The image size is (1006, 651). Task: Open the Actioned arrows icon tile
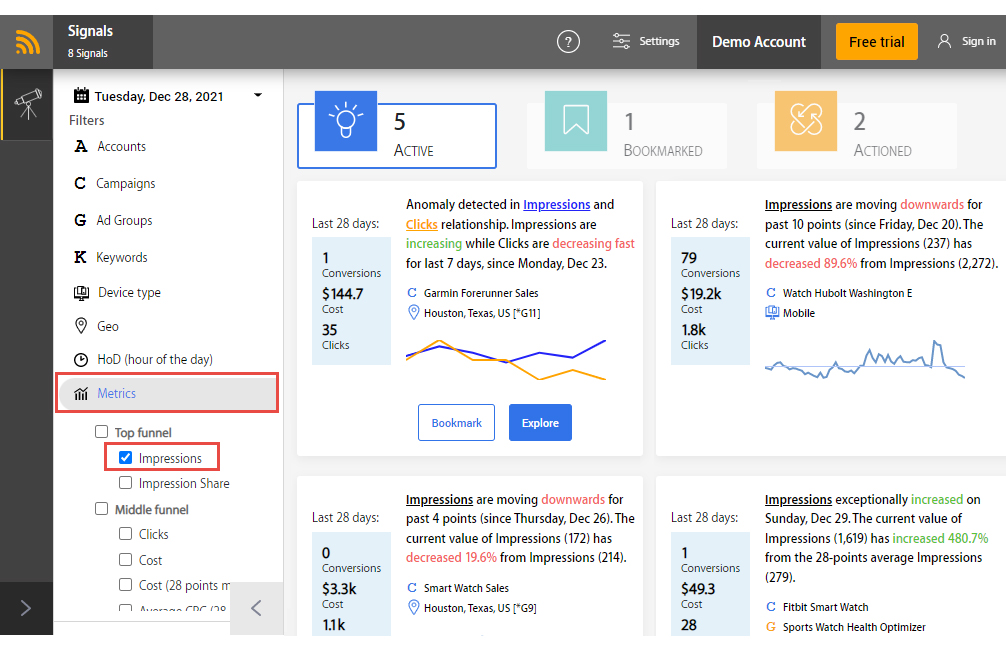coord(806,121)
